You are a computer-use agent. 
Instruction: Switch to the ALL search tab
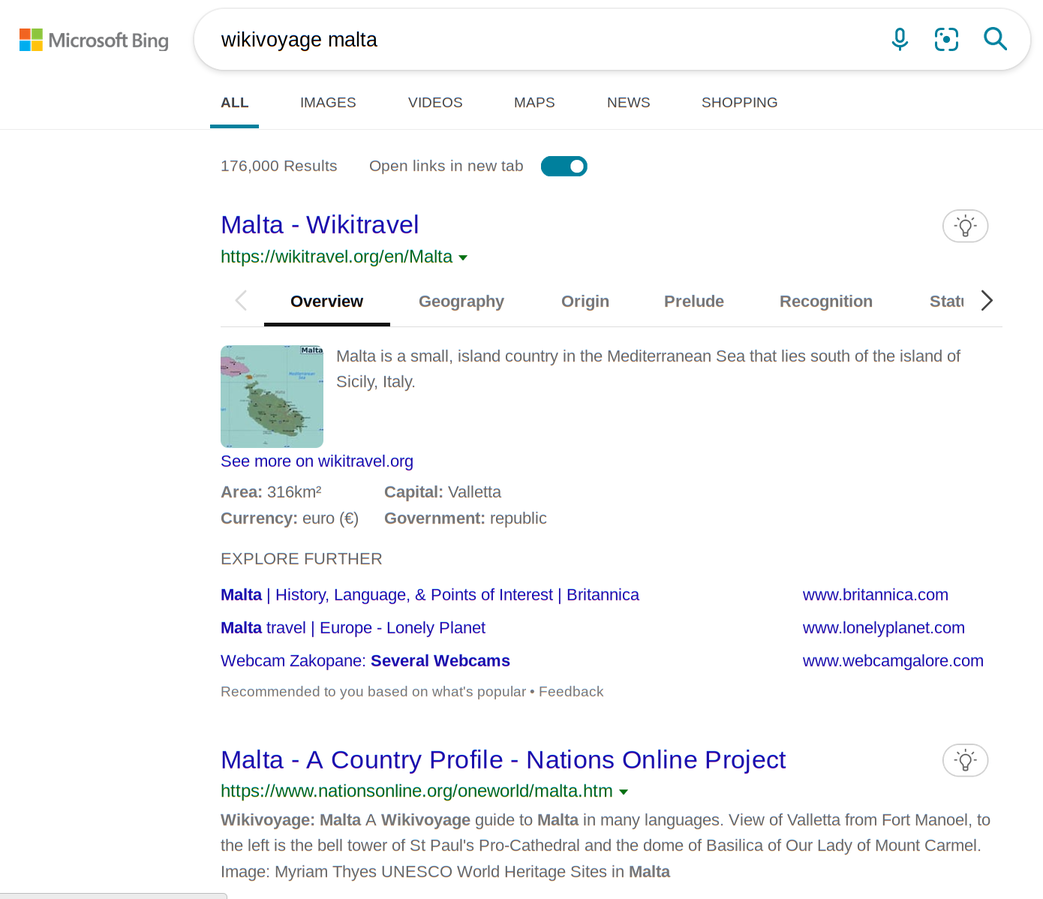pyautogui.click(x=234, y=102)
